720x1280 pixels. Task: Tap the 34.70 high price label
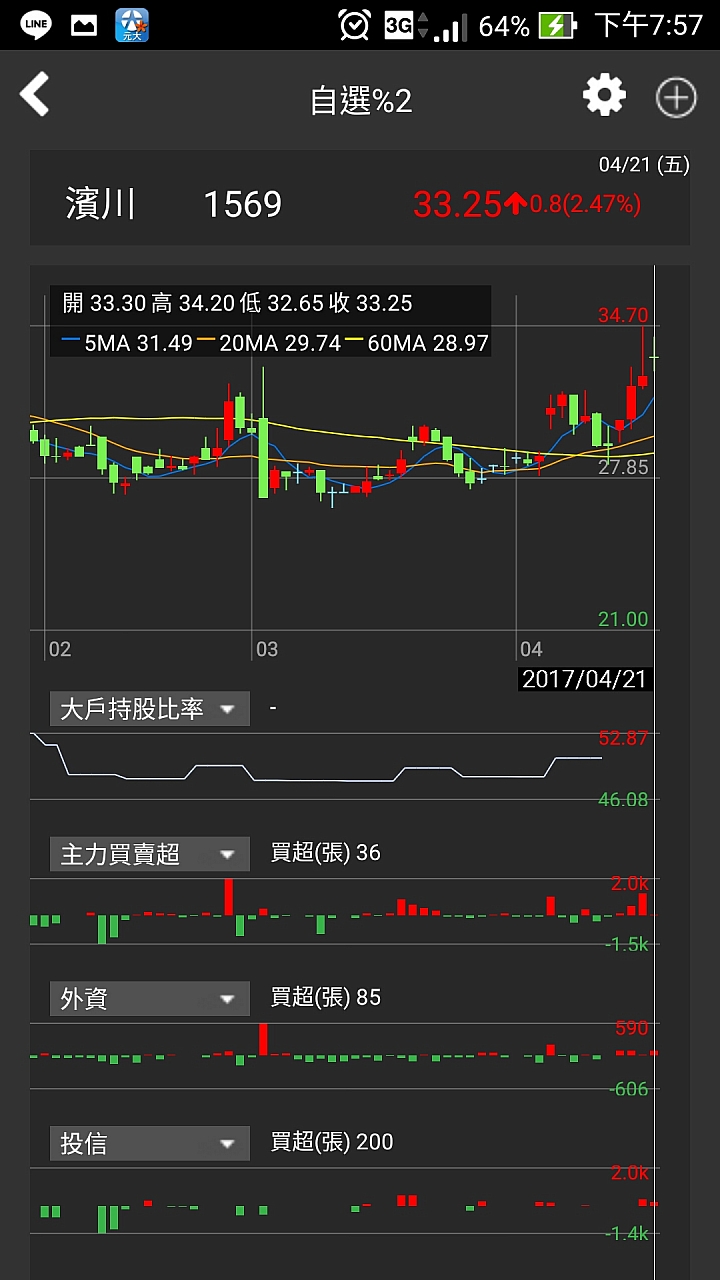(623, 315)
